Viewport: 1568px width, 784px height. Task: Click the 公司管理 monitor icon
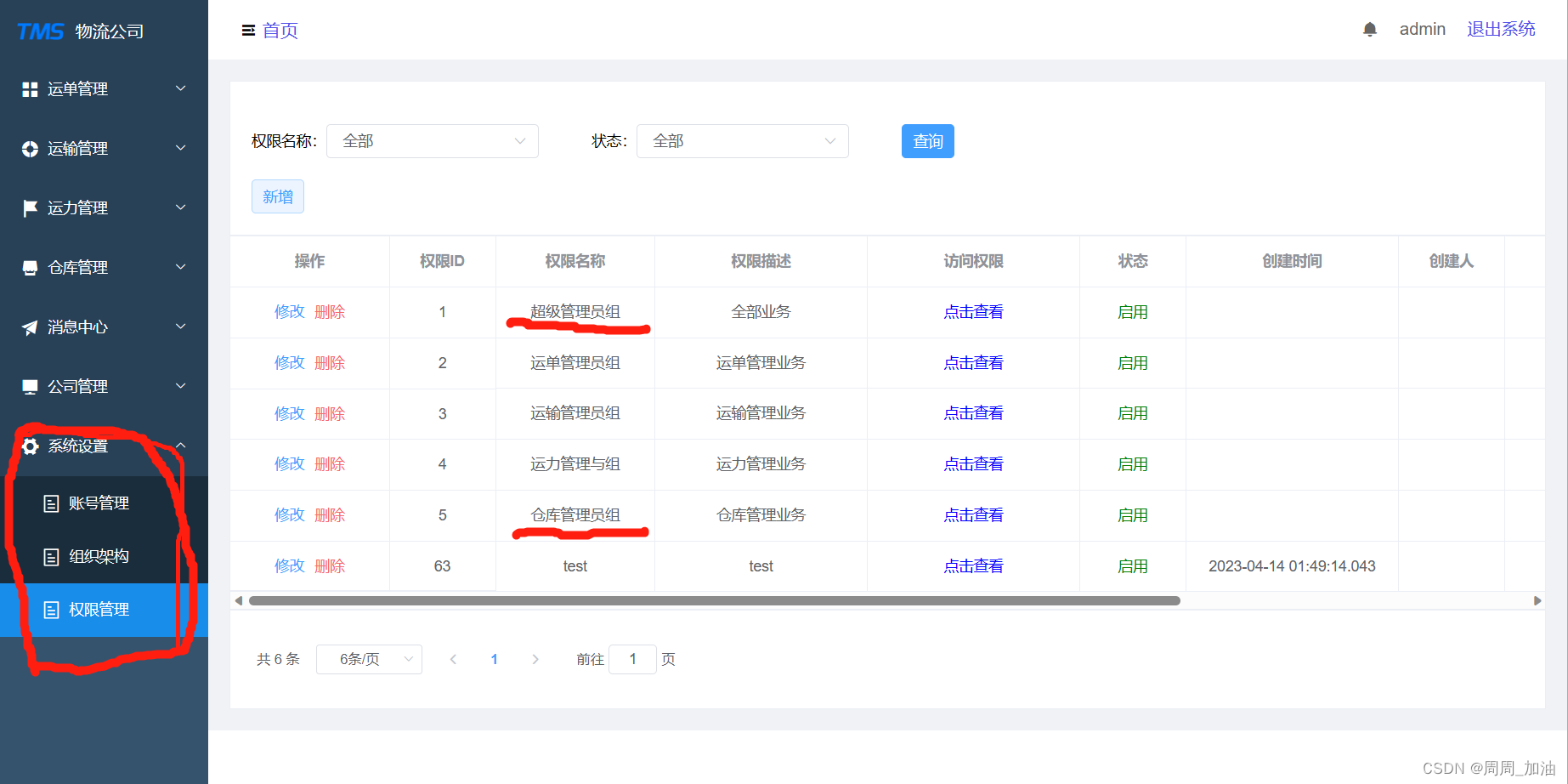pos(30,387)
